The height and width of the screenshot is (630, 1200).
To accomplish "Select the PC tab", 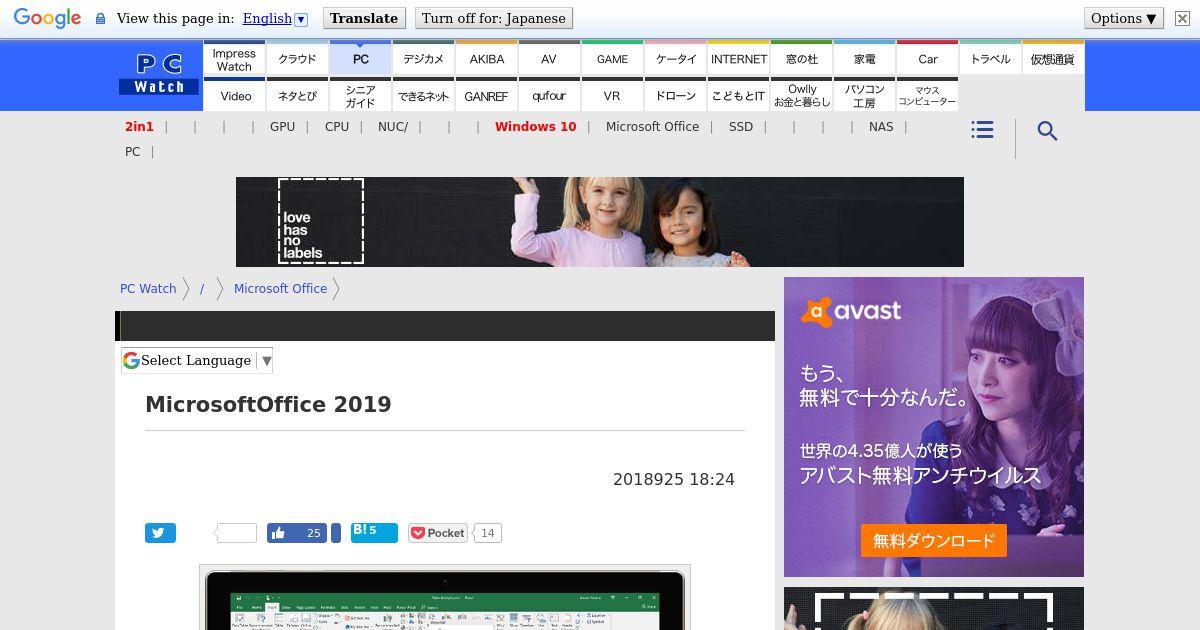I will point(360,60).
